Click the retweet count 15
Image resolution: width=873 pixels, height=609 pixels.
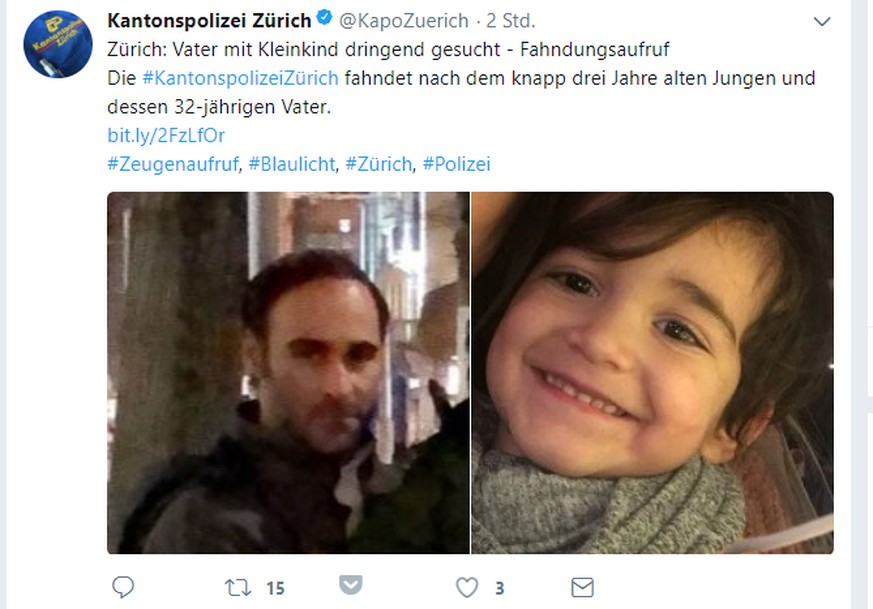[x=275, y=588]
